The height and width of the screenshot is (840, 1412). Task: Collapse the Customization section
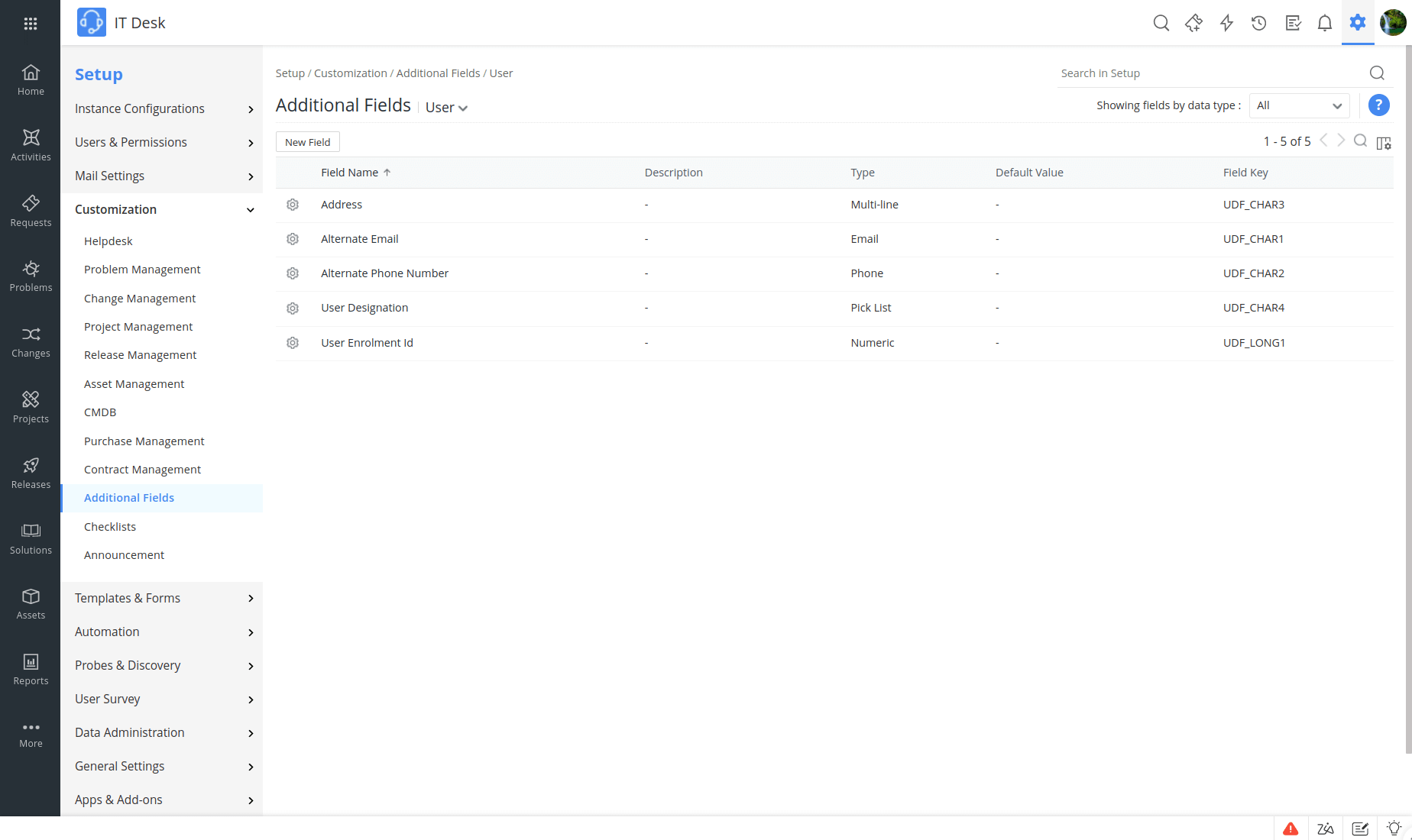[161, 209]
